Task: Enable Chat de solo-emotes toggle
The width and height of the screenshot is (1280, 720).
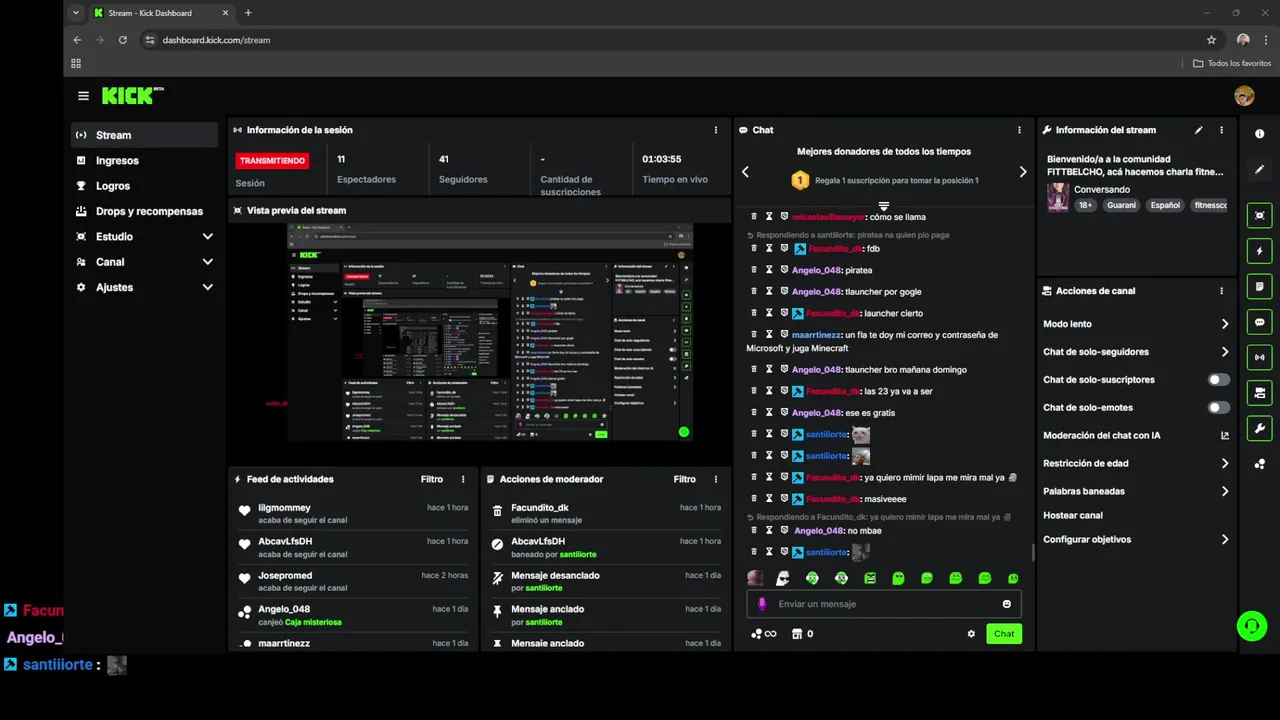Action: coord(1218,407)
